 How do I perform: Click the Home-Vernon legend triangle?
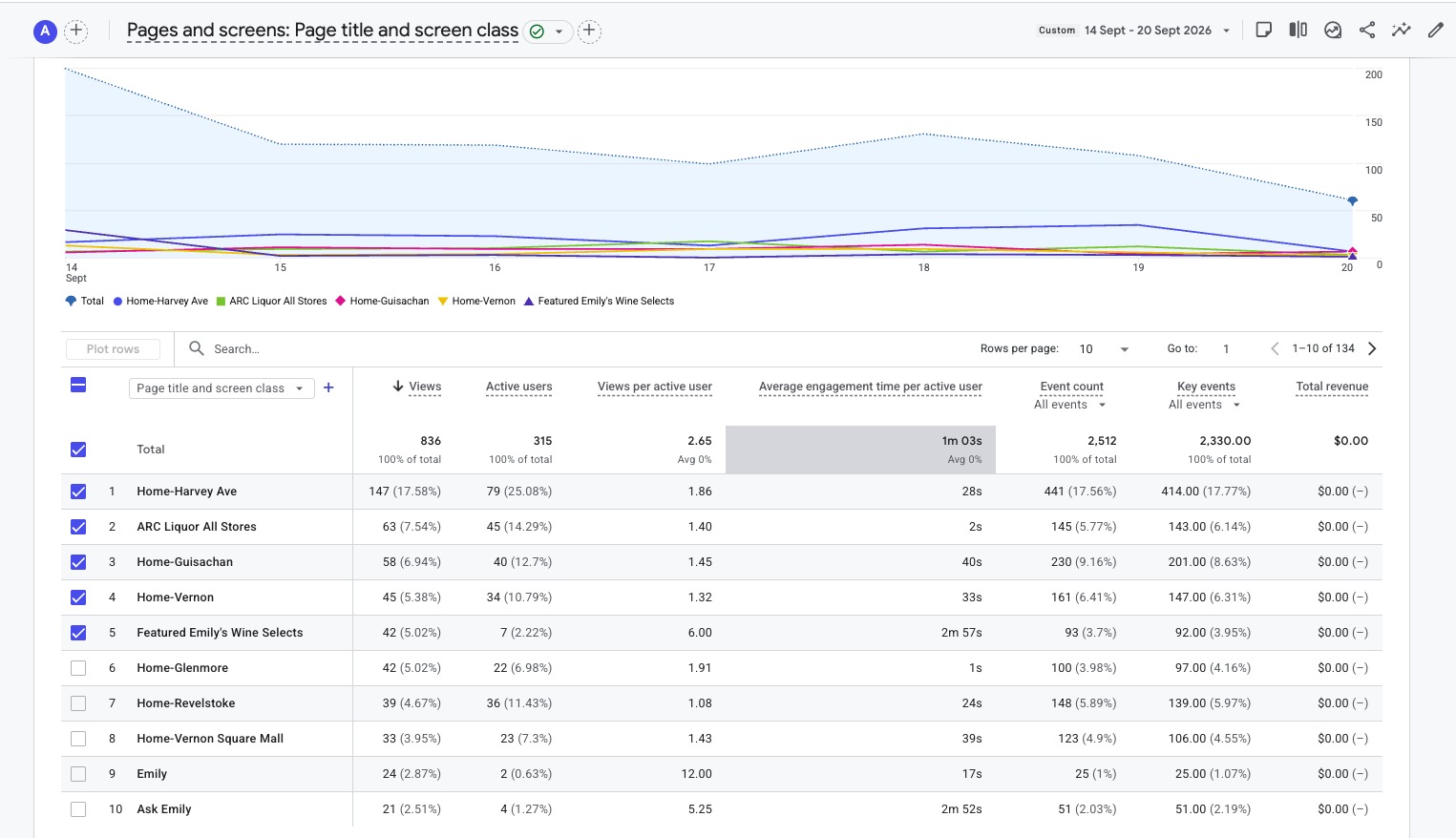443,301
